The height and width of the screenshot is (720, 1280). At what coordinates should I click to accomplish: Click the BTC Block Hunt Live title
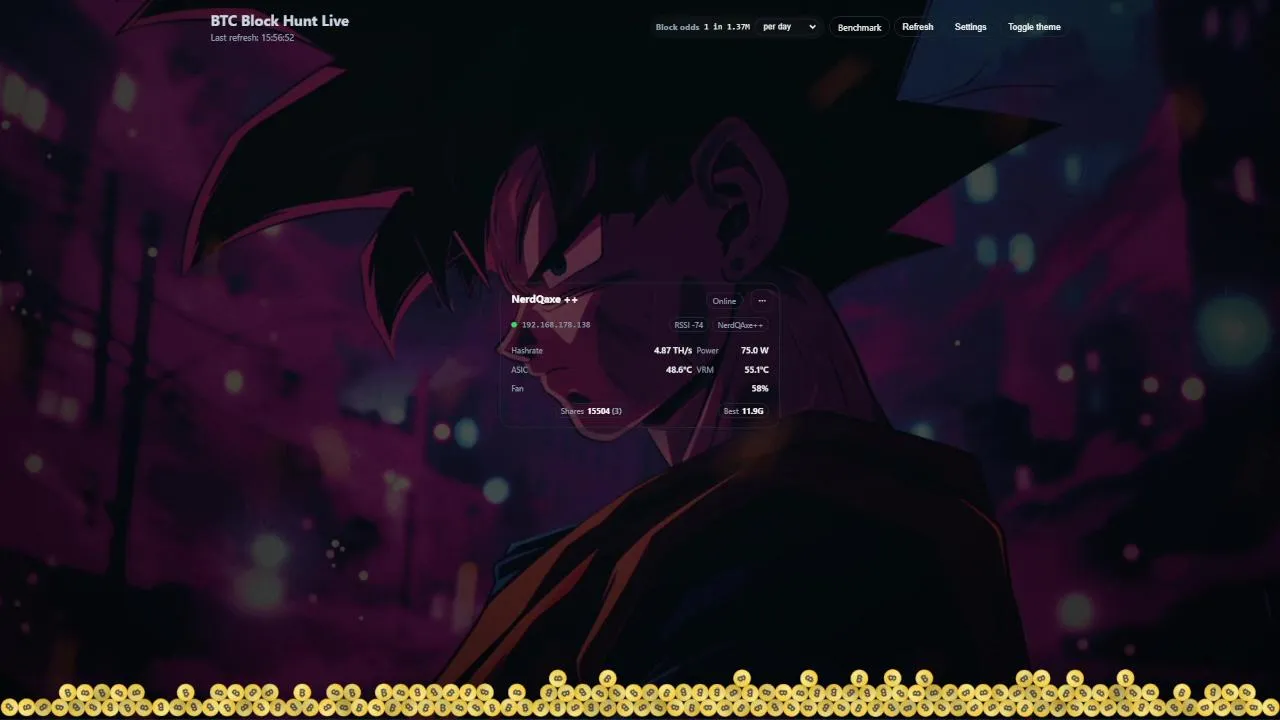[280, 20]
